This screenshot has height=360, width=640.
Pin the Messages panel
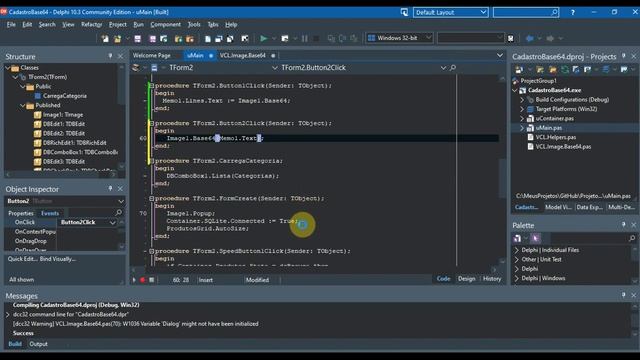point(623,295)
